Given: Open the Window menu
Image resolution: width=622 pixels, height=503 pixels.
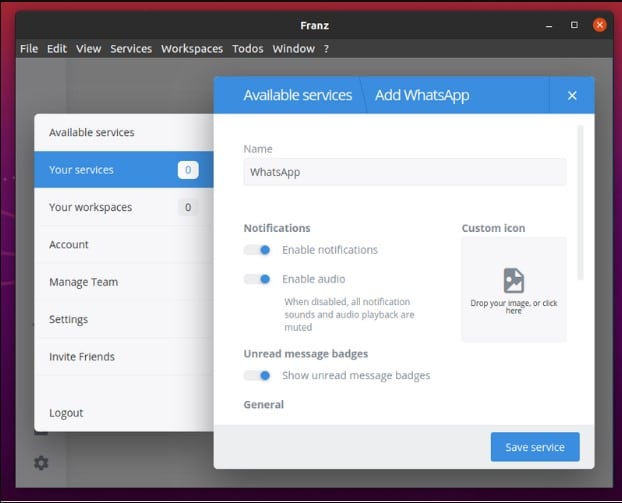Looking at the screenshot, I should click(294, 48).
